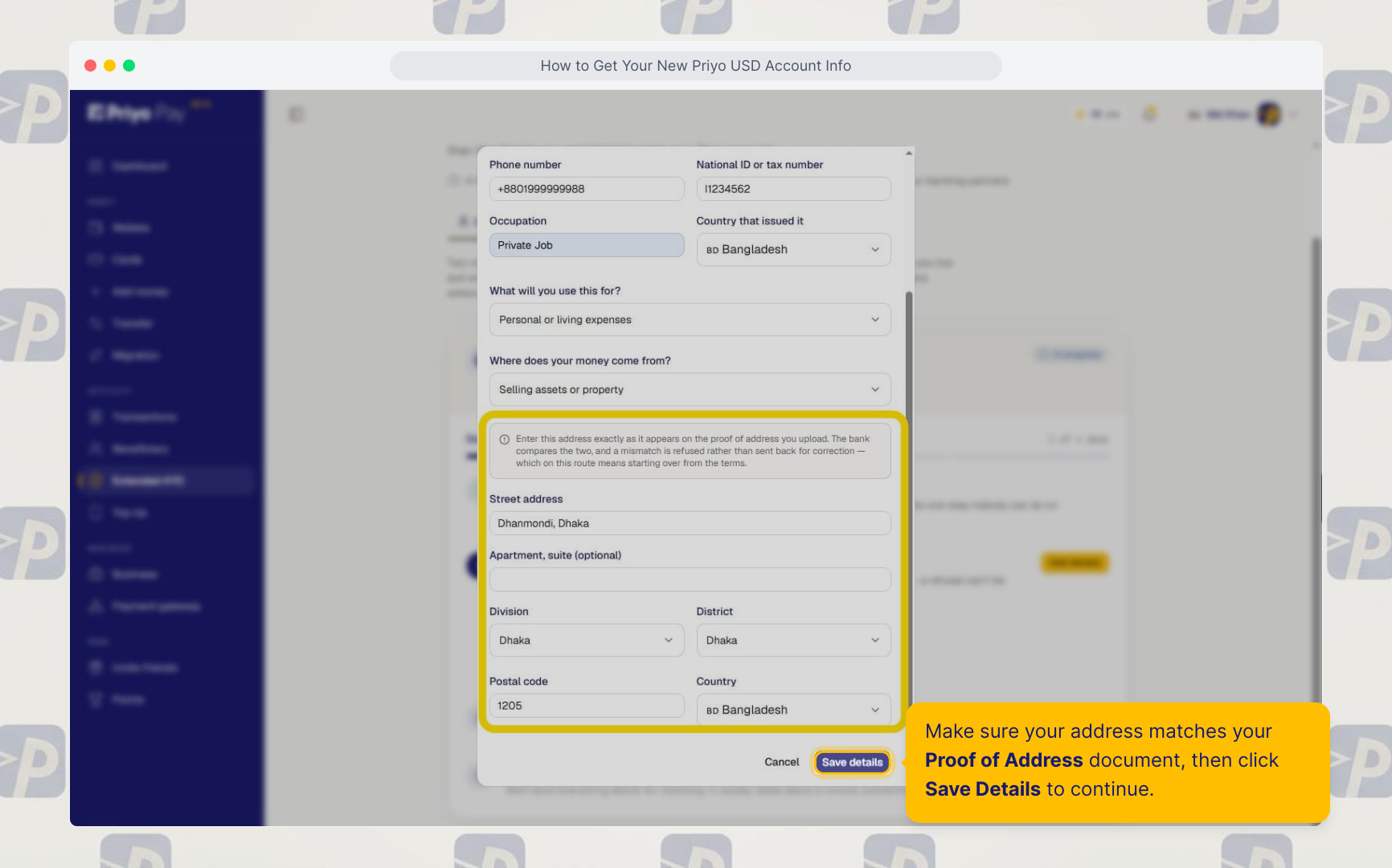This screenshot has width=1392, height=868.
Task: Click the info icon in the address notice
Action: click(x=505, y=440)
